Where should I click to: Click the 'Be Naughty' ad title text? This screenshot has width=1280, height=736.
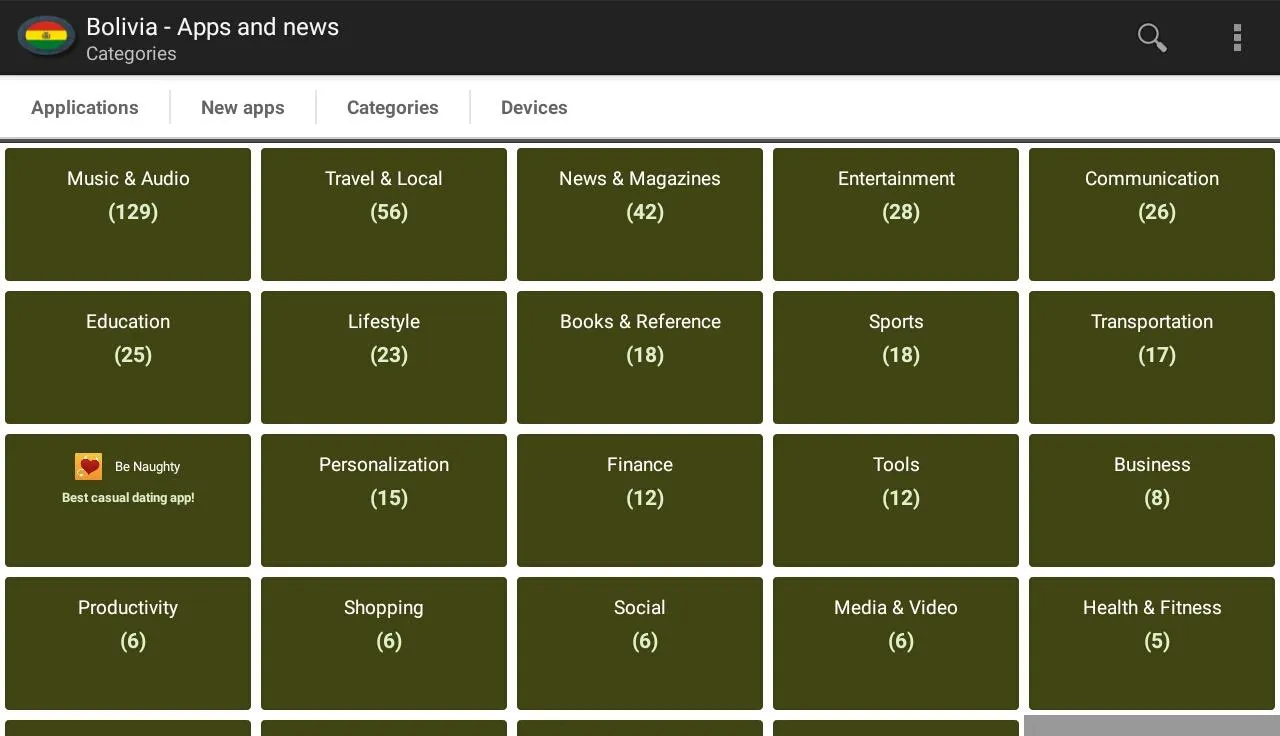click(x=148, y=467)
